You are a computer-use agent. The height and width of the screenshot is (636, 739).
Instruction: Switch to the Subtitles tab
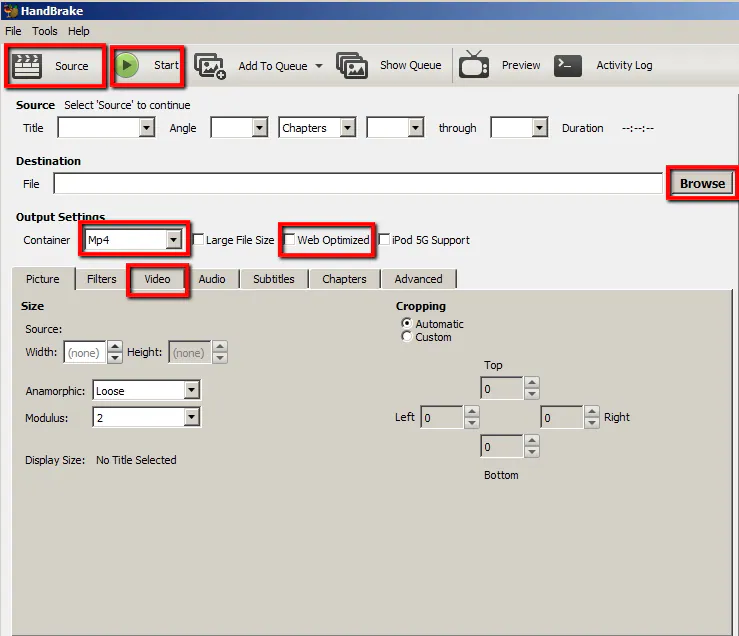(x=274, y=279)
